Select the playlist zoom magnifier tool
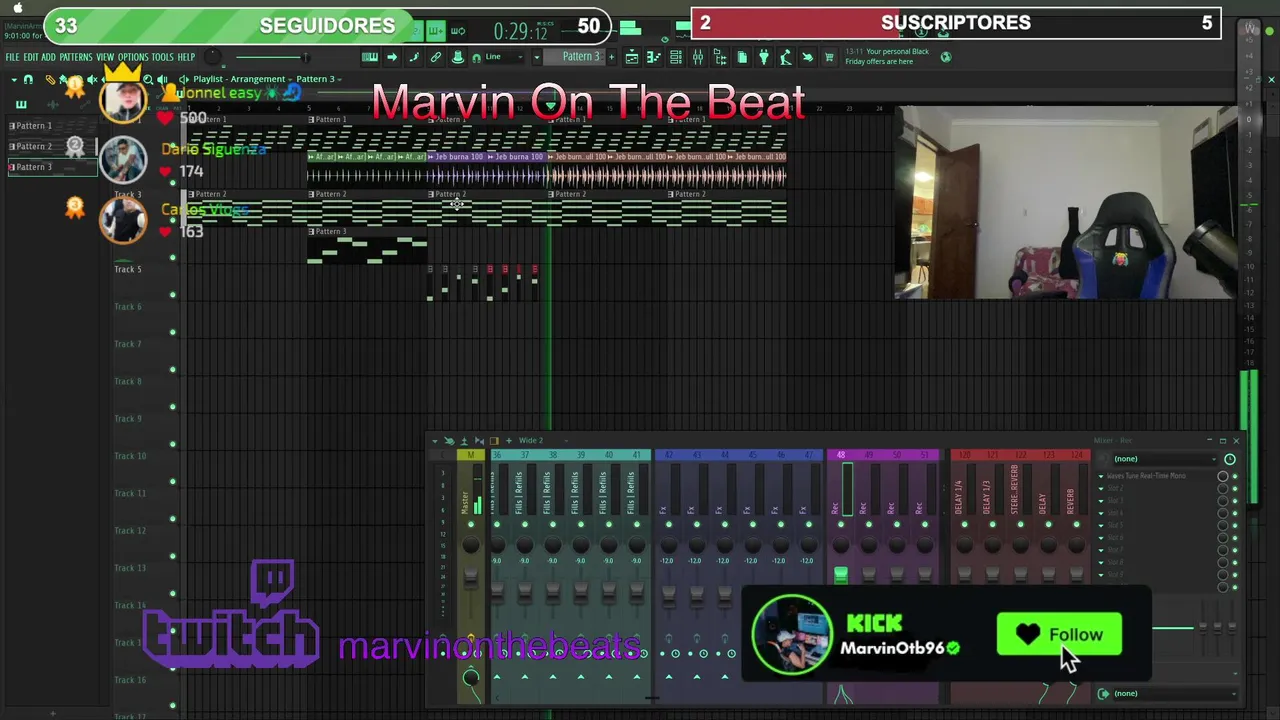Viewport: 1280px width, 720px height. coord(148,79)
